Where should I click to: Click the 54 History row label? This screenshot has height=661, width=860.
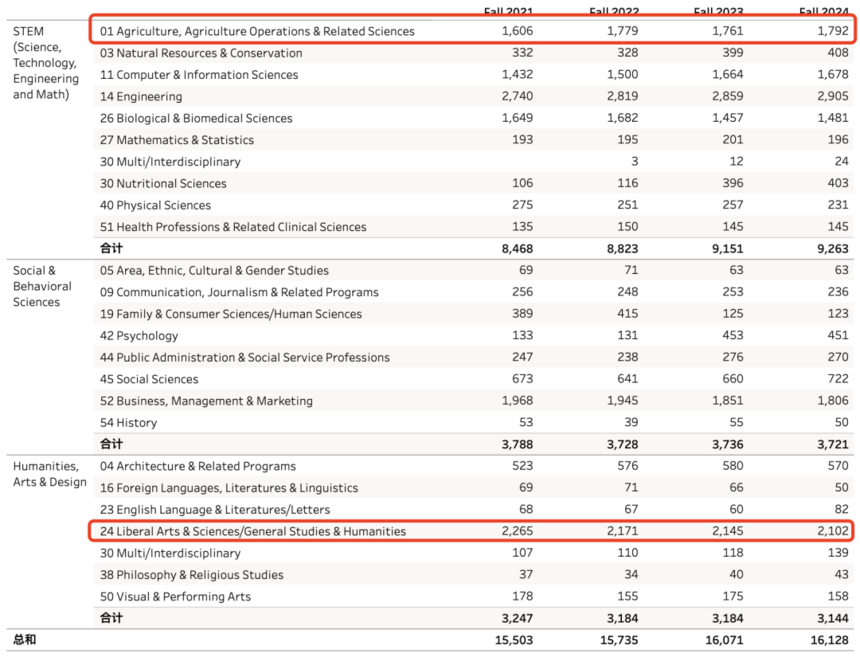pyautogui.click(x=128, y=423)
